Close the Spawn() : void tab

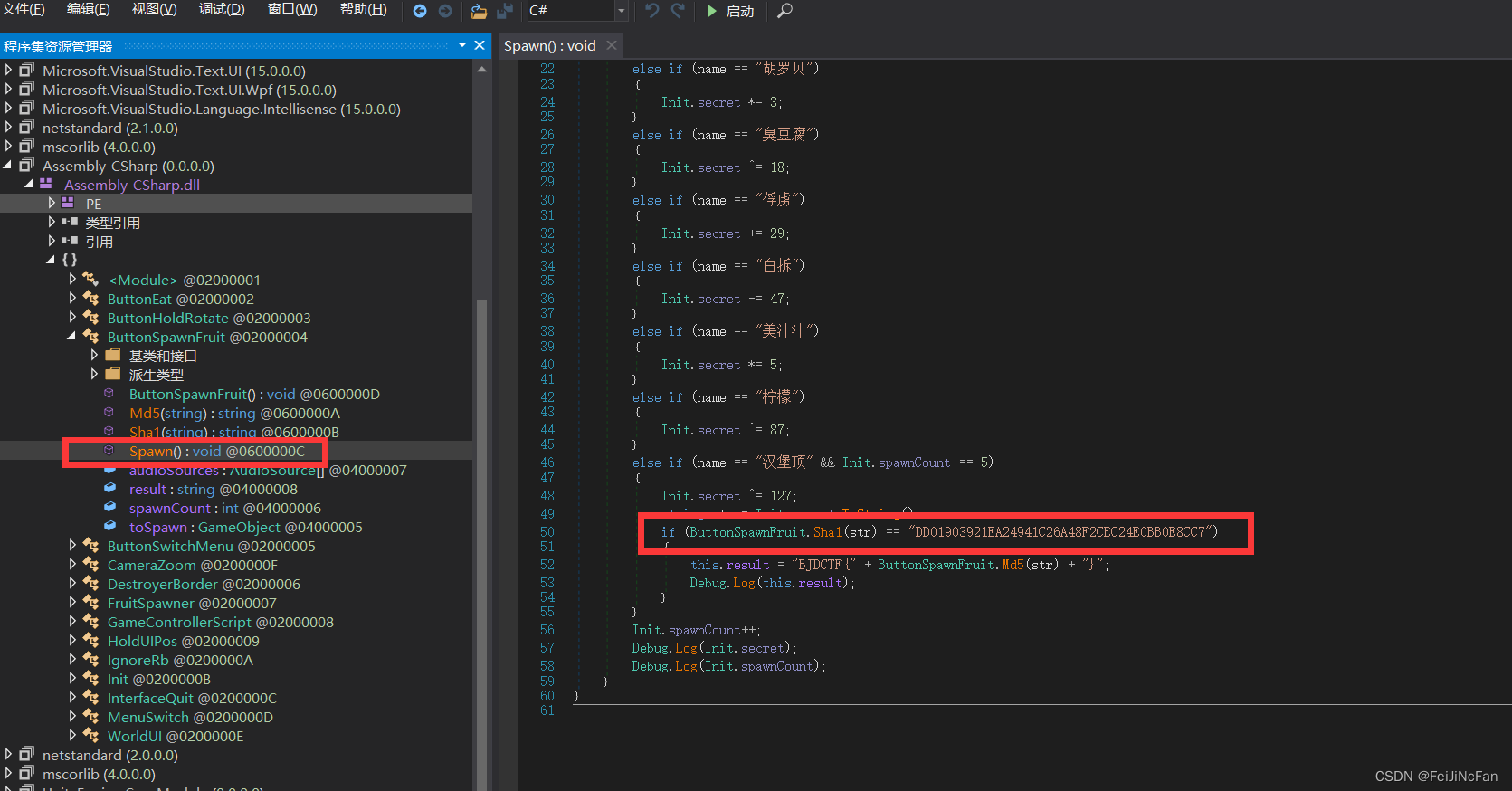pyautogui.click(x=612, y=45)
